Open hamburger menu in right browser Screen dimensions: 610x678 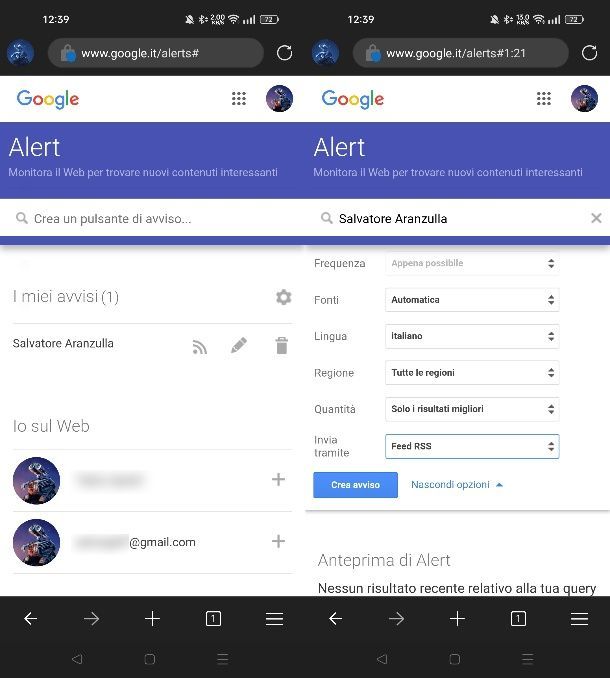click(579, 619)
